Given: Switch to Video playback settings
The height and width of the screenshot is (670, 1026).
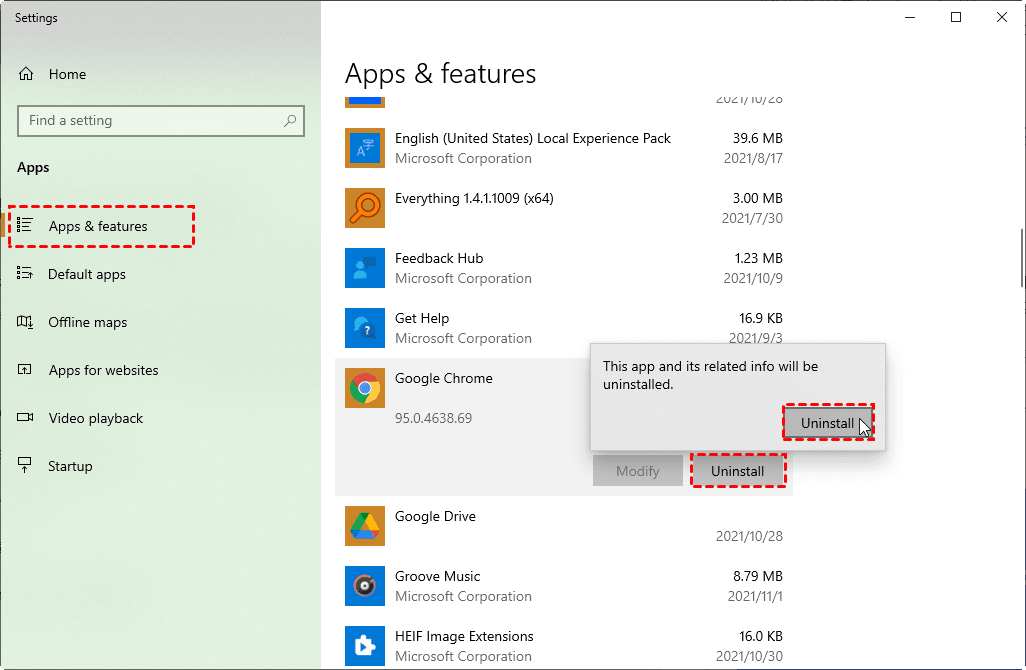Looking at the screenshot, I should 96,418.
